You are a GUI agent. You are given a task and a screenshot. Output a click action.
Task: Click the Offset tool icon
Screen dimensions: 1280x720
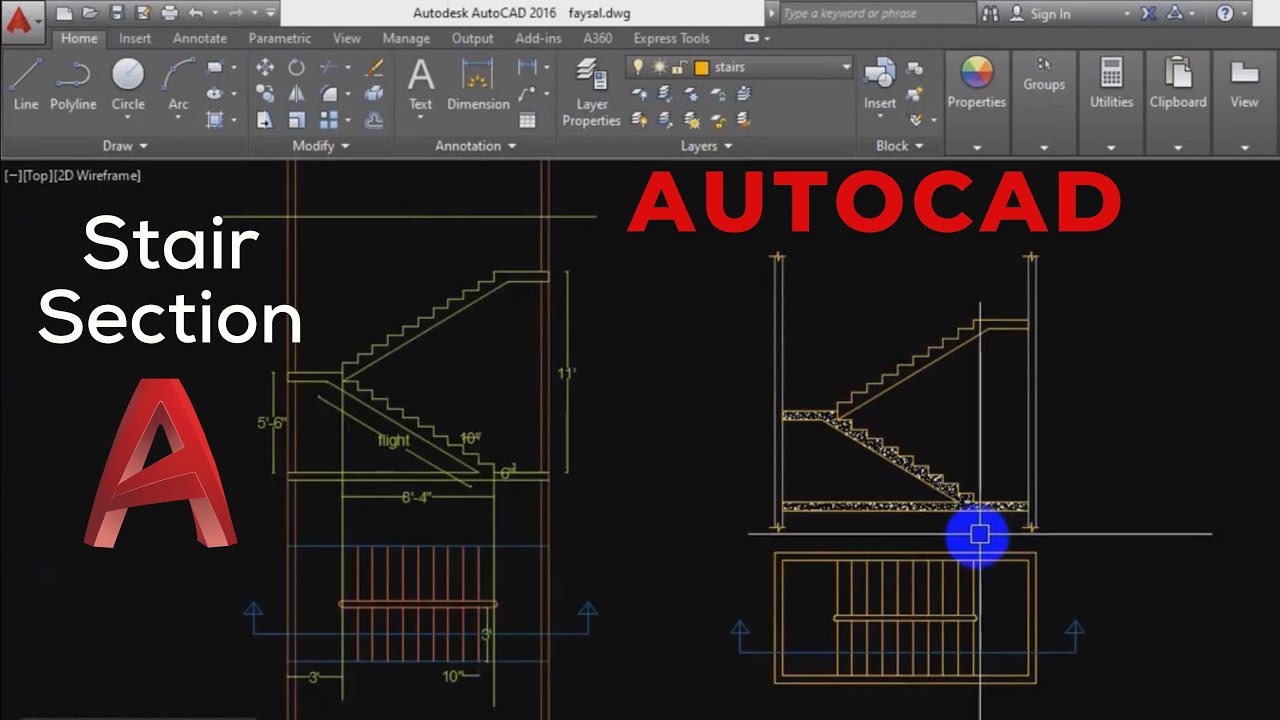(x=374, y=120)
